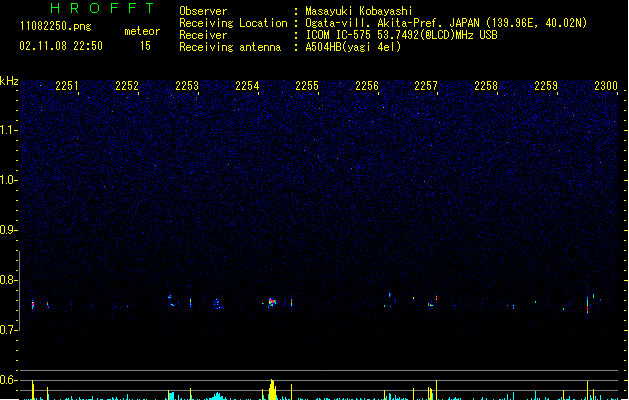Click the meteor label

[142, 31]
